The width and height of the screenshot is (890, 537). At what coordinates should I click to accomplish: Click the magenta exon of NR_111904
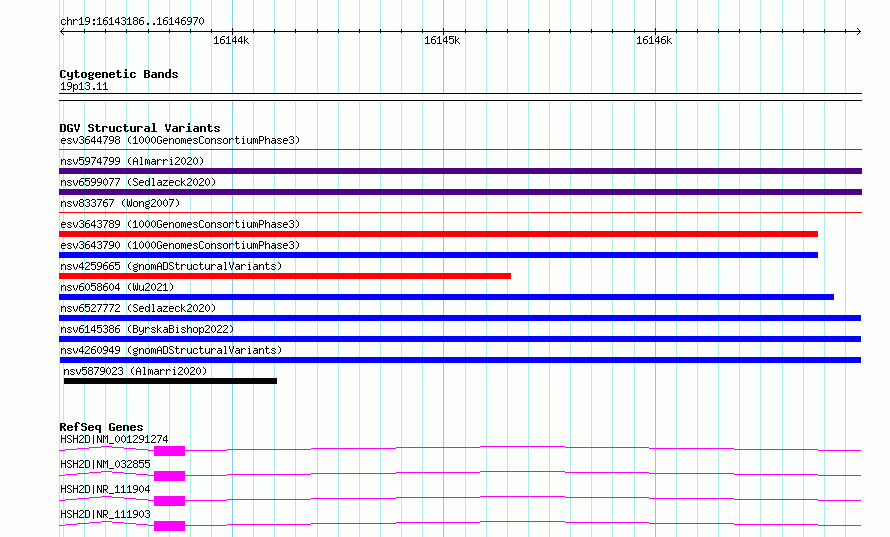(x=169, y=501)
